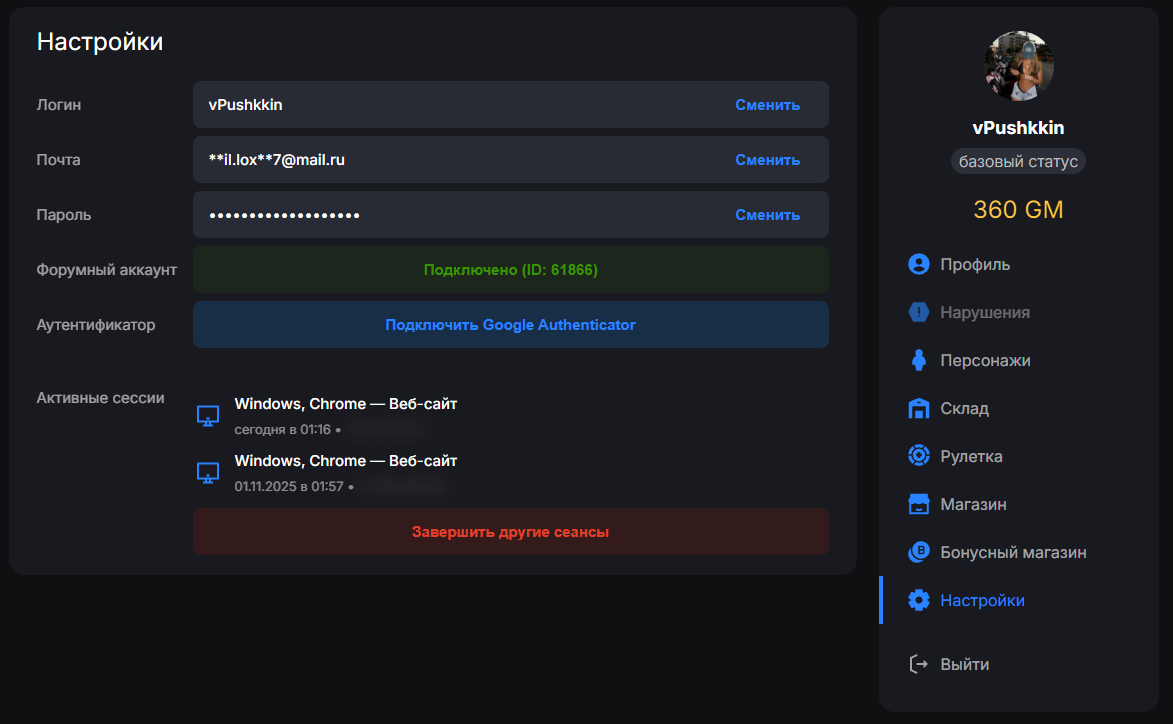1173x724 pixels.
Task: End other sessions with Завершить другие сеансы
Action: click(x=510, y=532)
